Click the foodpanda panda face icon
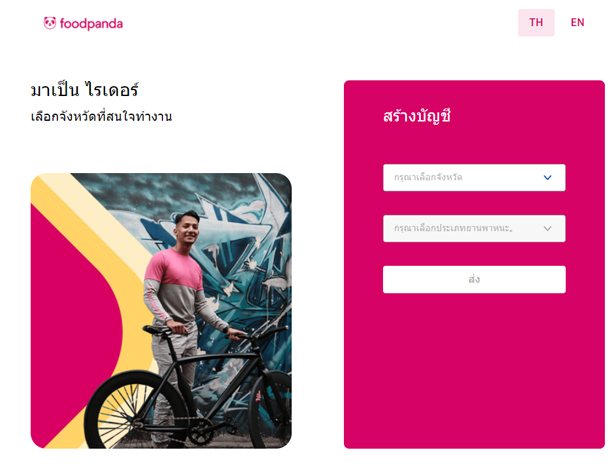This screenshot has width=616, height=465. click(x=50, y=23)
